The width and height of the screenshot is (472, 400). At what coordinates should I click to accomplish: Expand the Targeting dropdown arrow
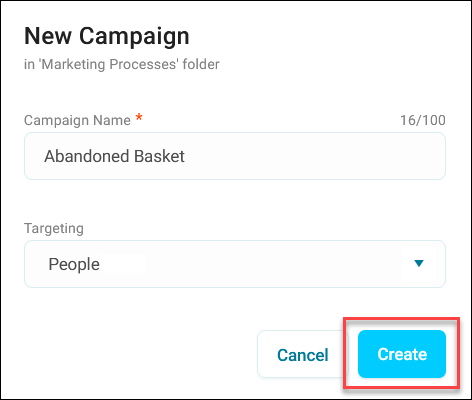[x=419, y=264]
